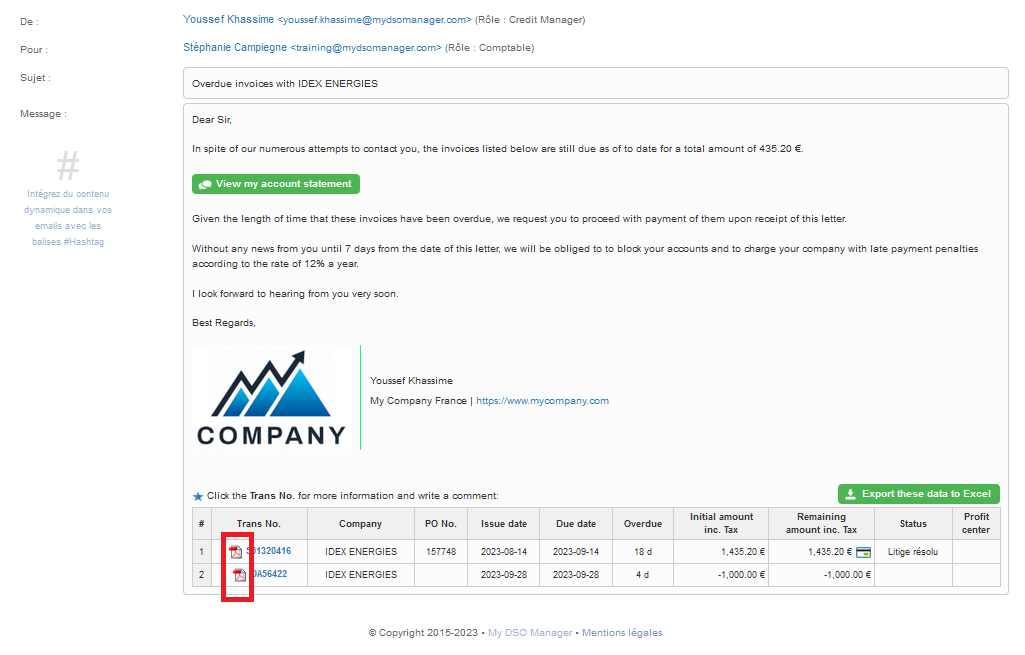Image resolution: width=1025 pixels, height=655 pixels.
Task: Open Mentions légales footer link
Action: tap(622, 633)
